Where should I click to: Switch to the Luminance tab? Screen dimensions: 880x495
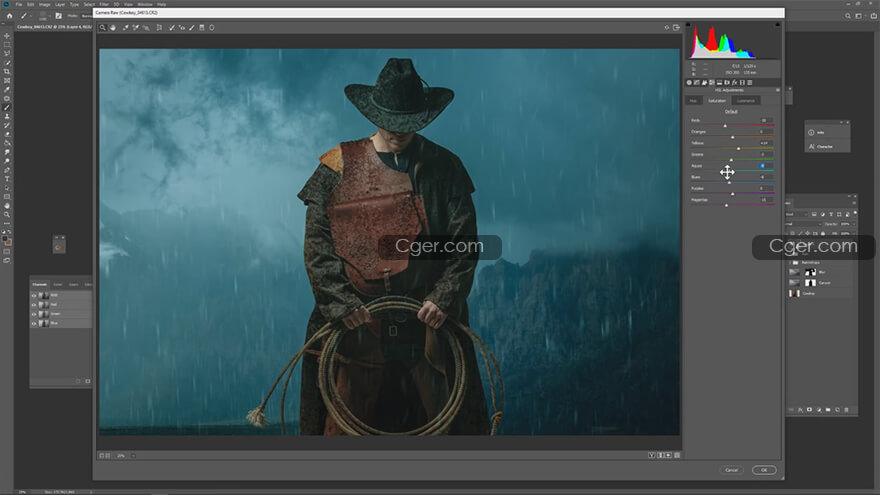[746, 100]
